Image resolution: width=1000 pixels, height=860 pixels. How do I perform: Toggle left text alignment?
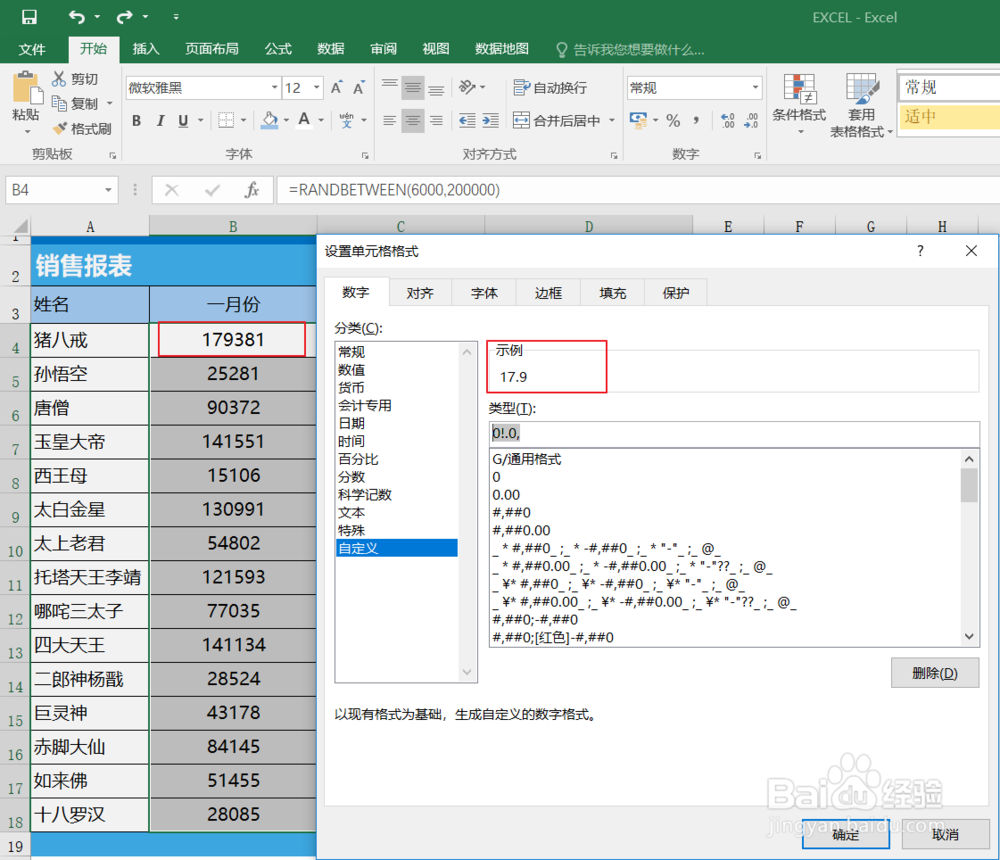click(x=390, y=121)
